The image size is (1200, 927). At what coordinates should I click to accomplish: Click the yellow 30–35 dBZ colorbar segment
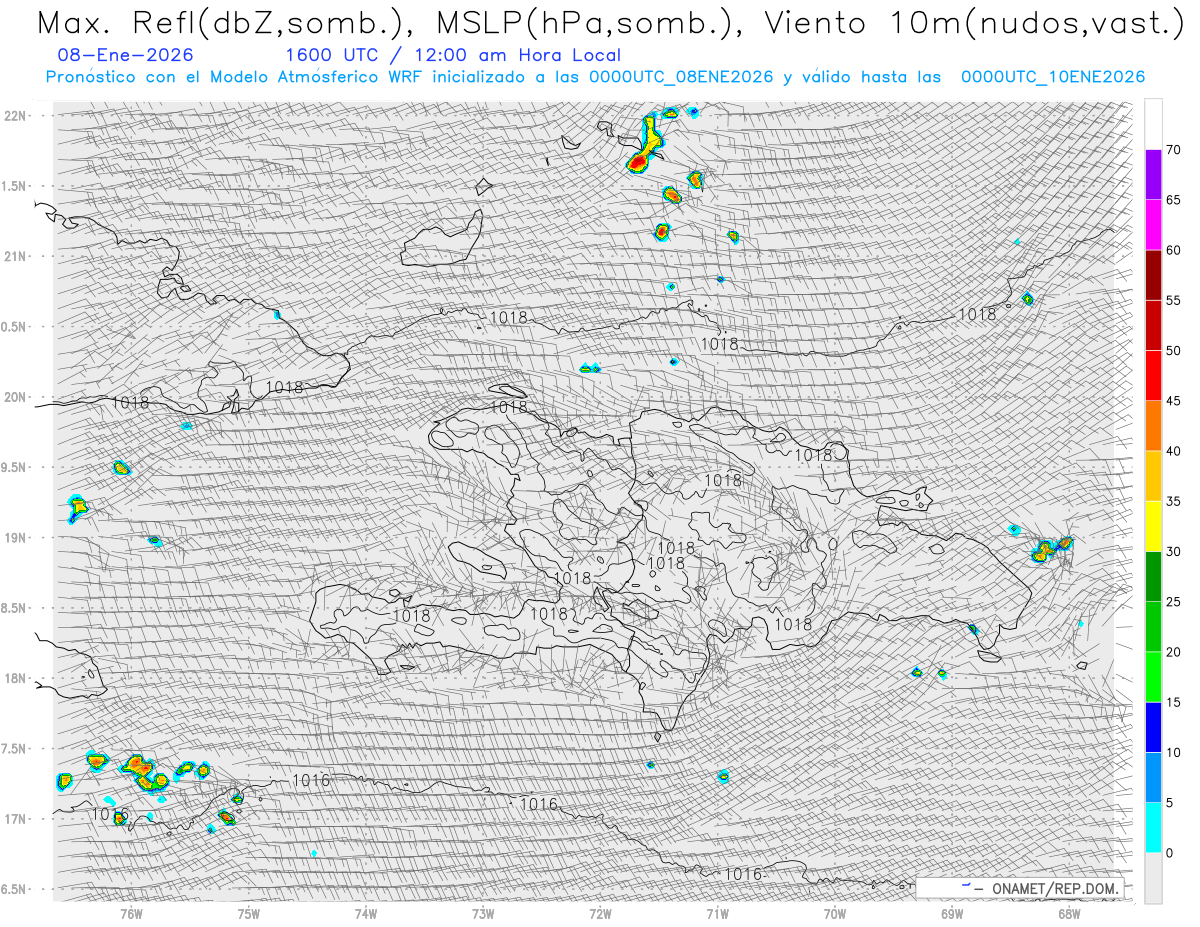point(1153,526)
